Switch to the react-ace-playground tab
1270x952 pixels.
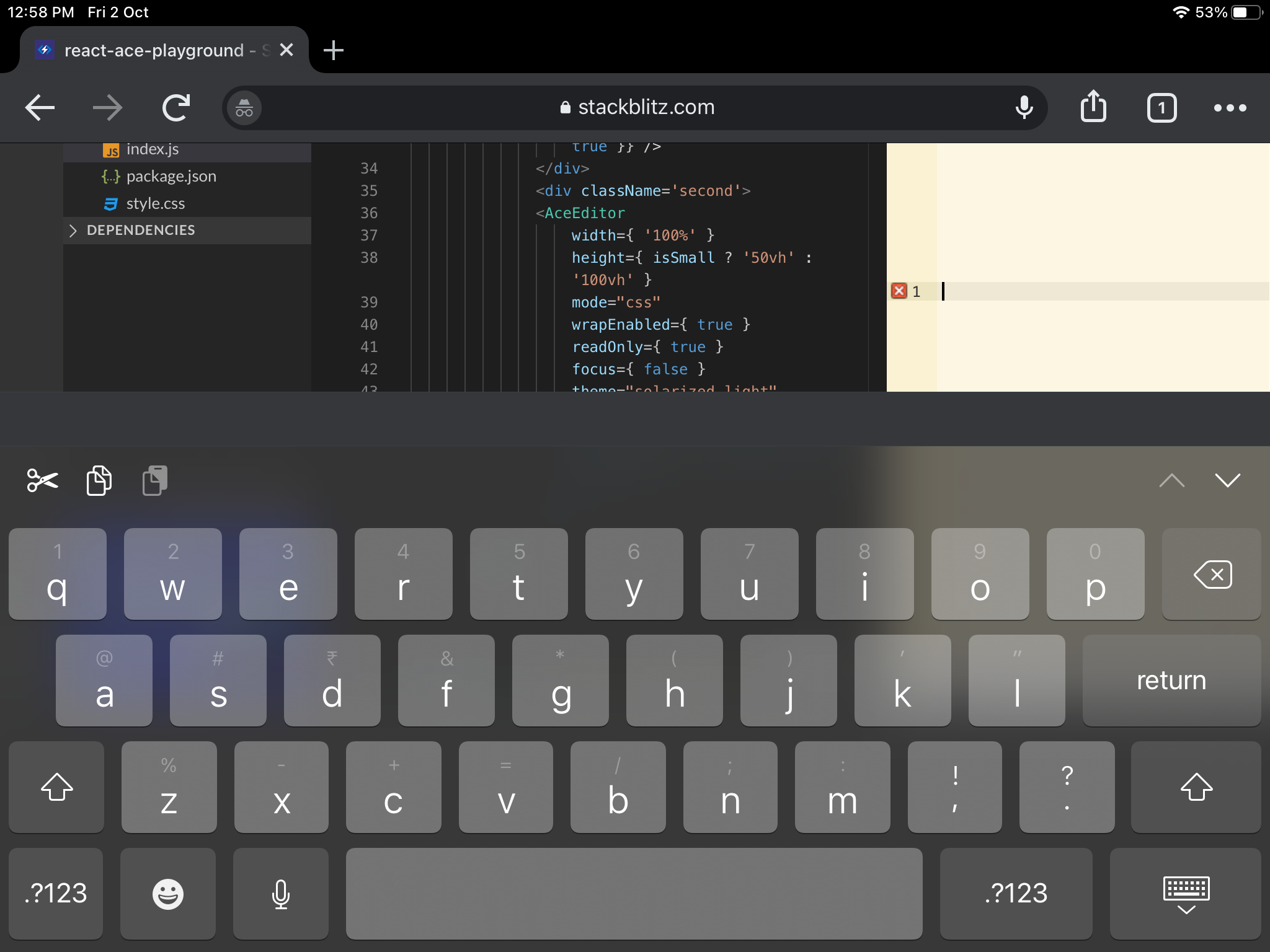pos(155,50)
